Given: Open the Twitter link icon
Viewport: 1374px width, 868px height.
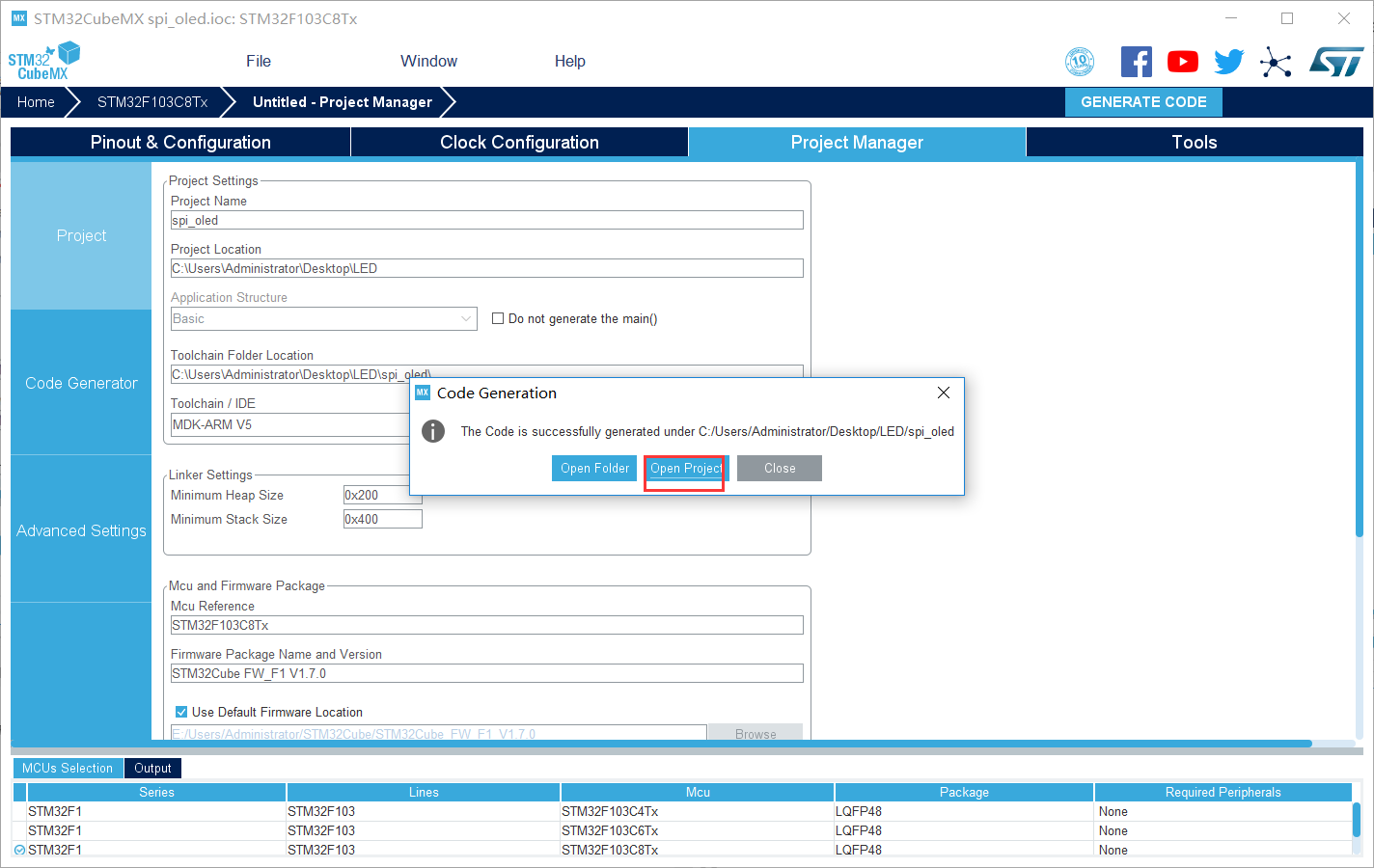Looking at the screenshot, I should tap(1229, 62).
